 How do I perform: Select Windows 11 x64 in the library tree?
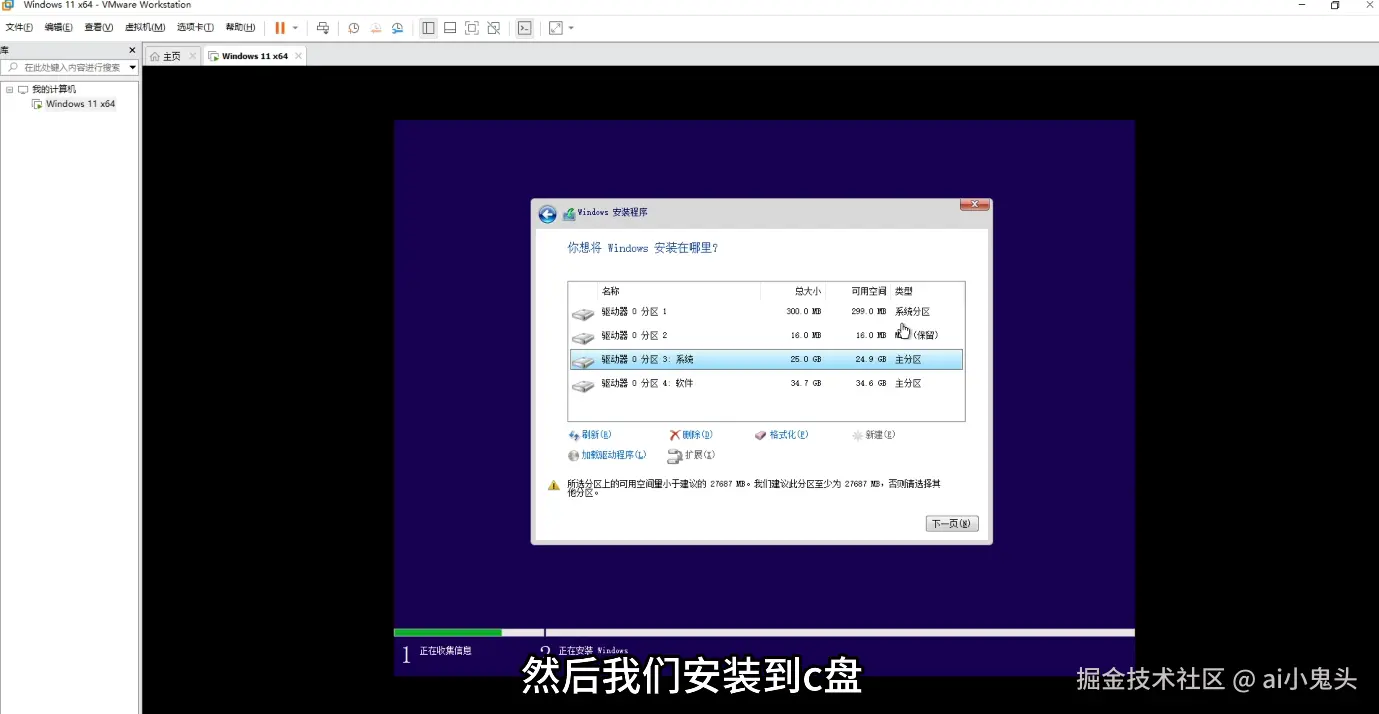pos(80,104)
